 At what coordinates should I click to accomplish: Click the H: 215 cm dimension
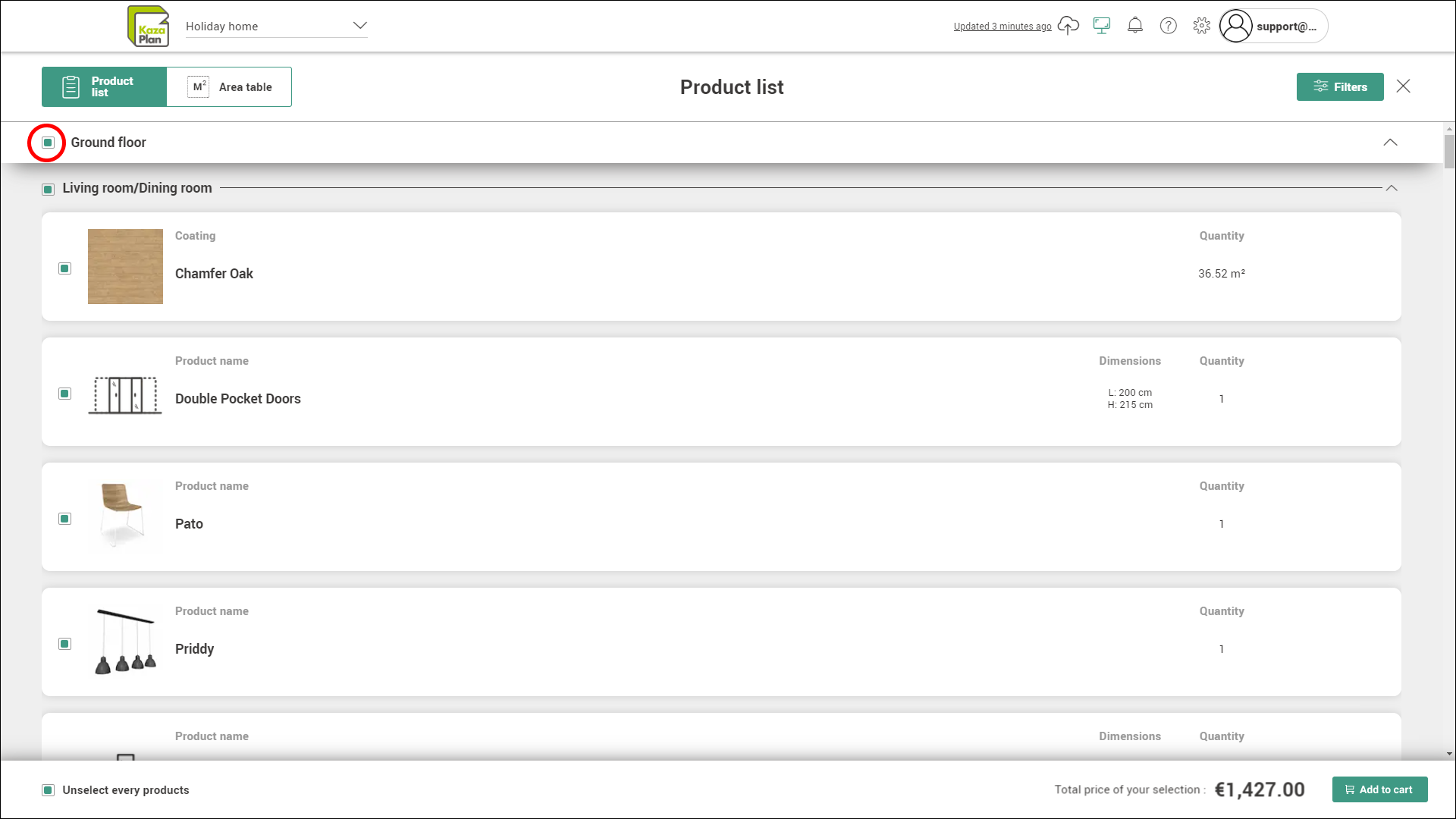point(1130,405)
